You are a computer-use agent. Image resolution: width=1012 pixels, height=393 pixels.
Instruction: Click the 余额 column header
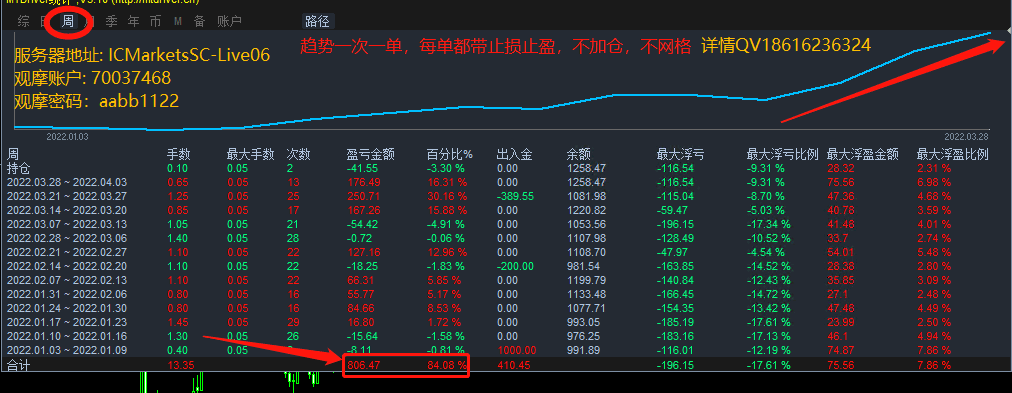(x=579, y=154)
